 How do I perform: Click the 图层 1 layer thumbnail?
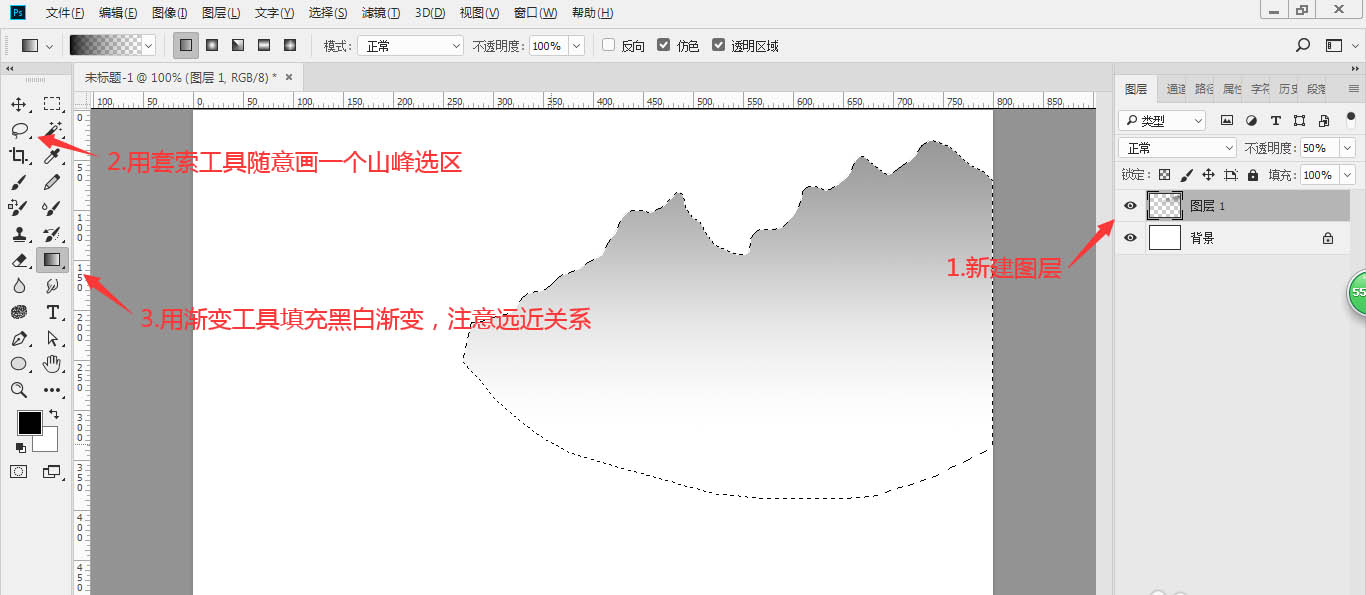point(1164,205)
